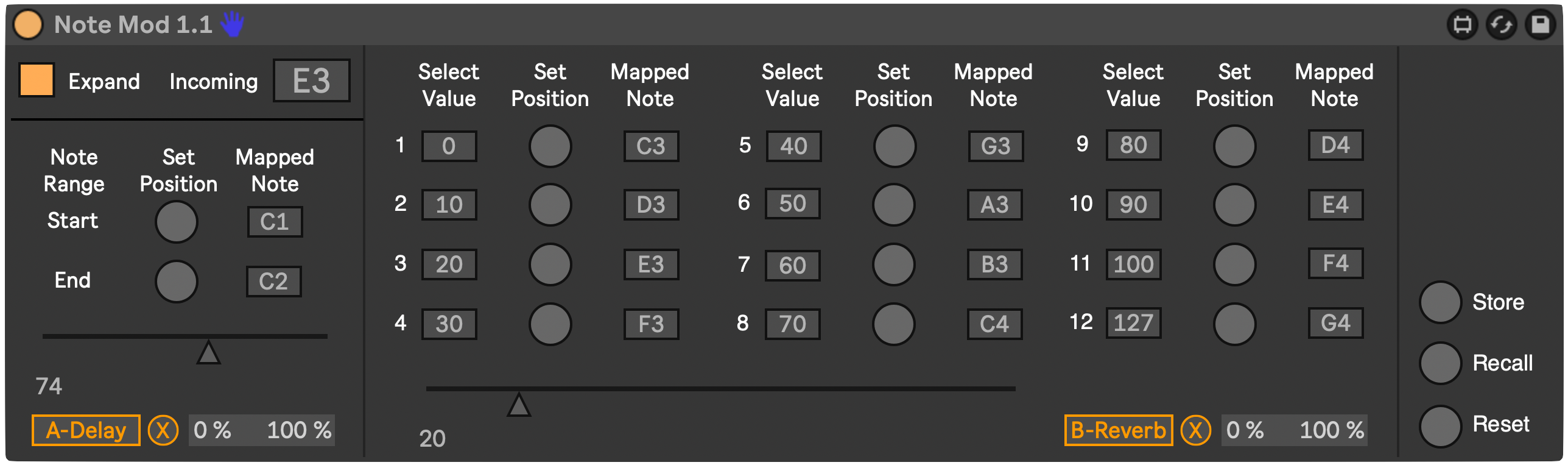Click the slider handle showing value 74

click(208, 352)
